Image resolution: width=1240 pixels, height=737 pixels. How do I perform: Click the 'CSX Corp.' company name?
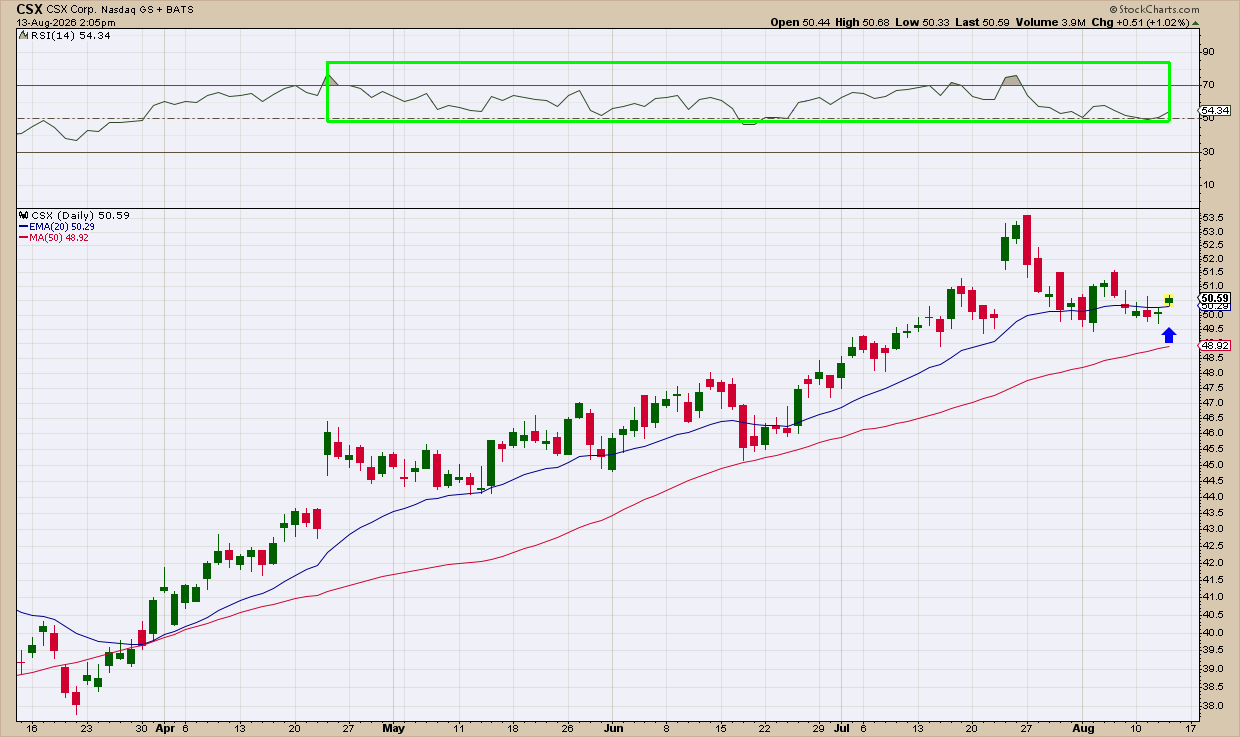click(70, 8)
